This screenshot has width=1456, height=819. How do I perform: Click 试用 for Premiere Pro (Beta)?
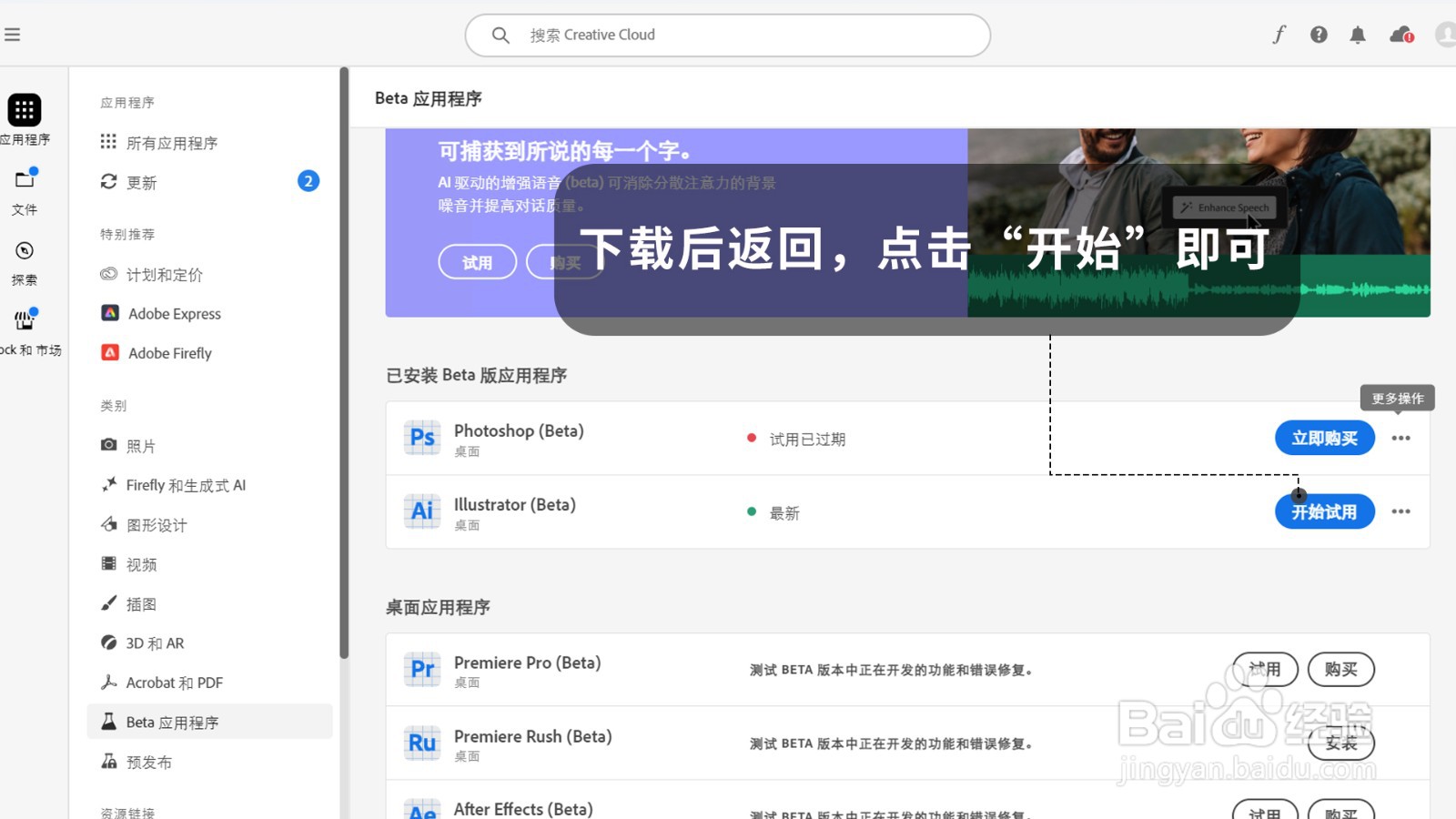[1265, 669]
